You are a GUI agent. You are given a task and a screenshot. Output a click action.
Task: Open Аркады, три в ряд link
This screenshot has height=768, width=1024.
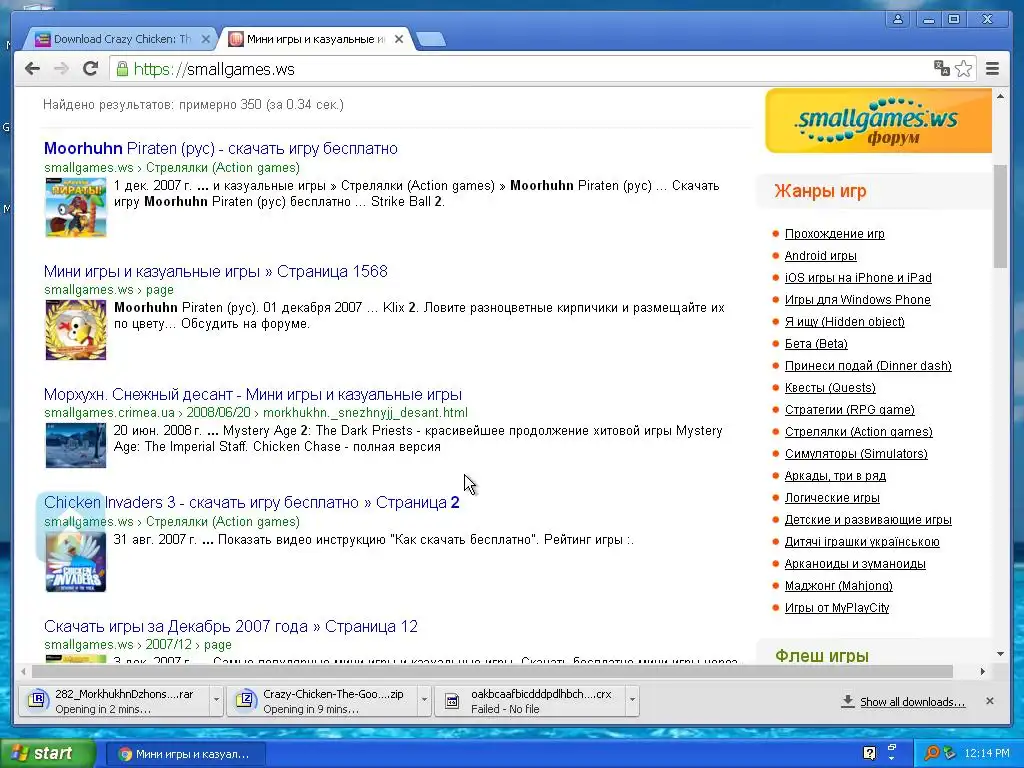[x=835, y=475]
